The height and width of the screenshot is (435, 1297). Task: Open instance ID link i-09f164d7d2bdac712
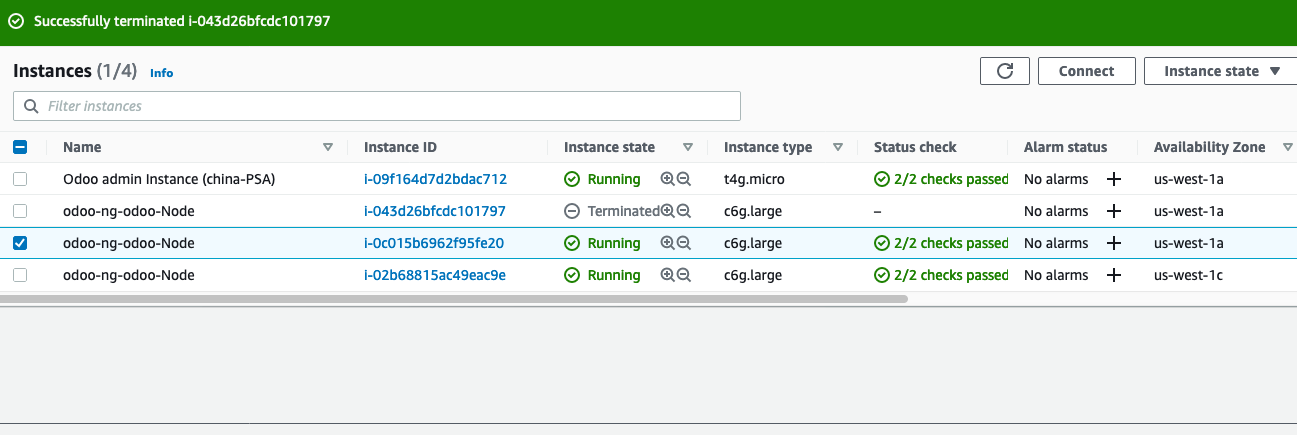435,180
